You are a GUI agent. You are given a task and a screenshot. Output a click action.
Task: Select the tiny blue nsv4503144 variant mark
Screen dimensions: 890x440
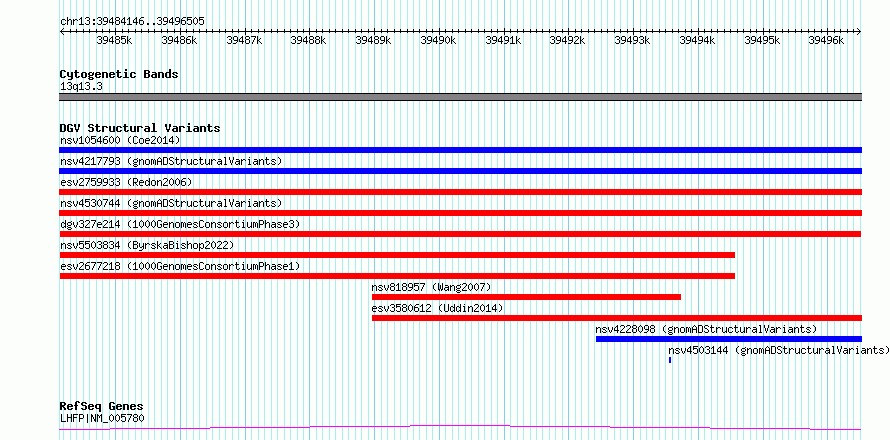click(x=670, y=360)
